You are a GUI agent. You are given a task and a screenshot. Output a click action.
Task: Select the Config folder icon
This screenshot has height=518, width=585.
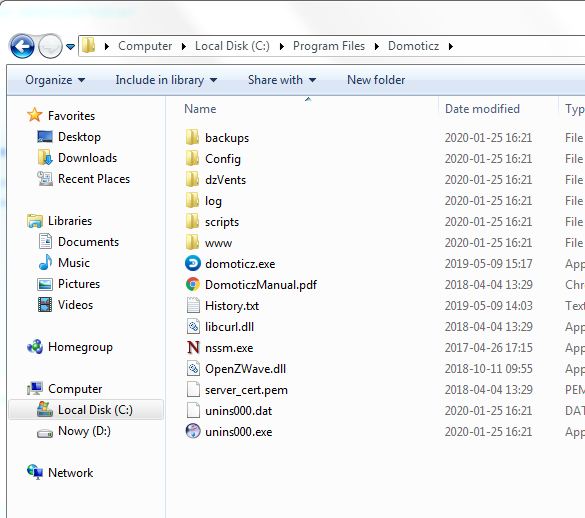193,159
